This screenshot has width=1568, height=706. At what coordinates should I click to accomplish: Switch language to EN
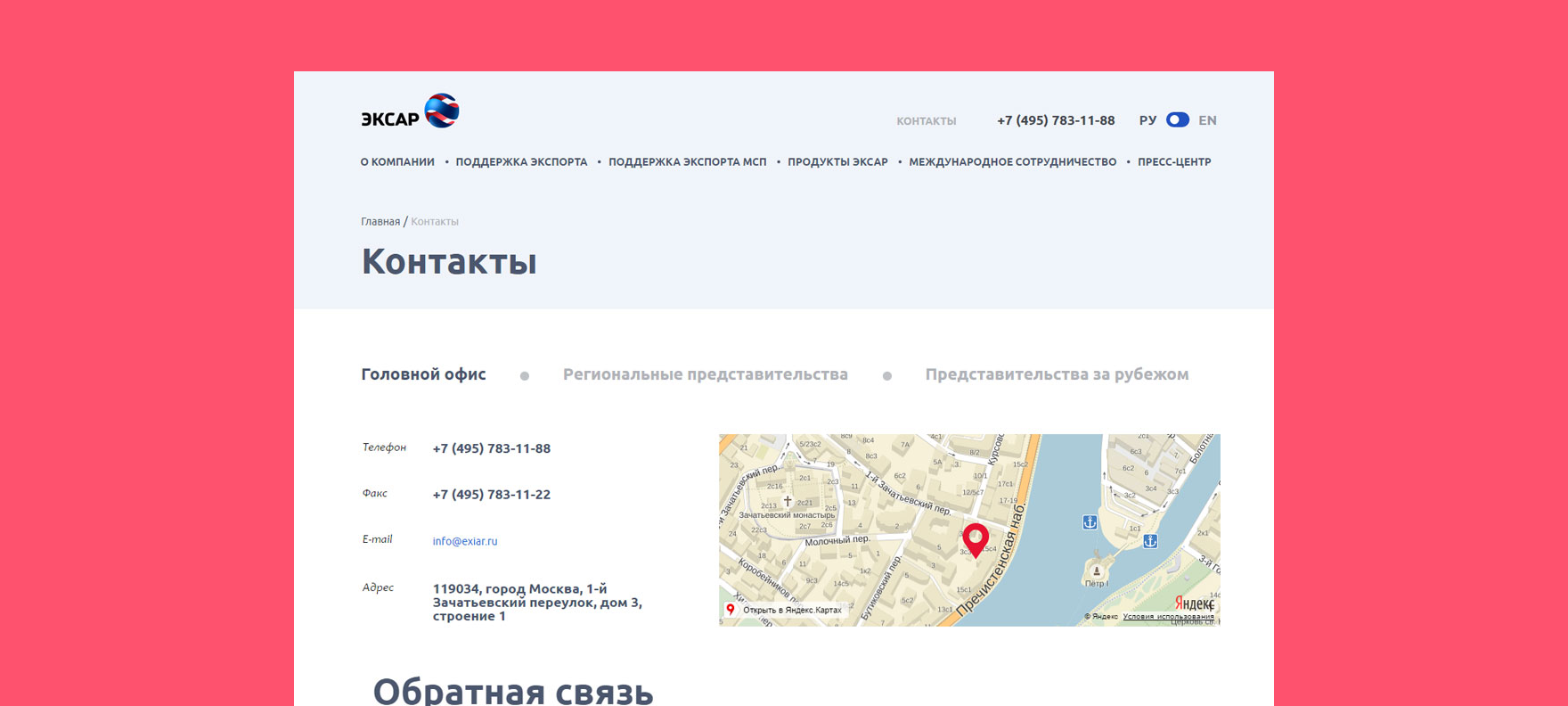(1207, 120)
